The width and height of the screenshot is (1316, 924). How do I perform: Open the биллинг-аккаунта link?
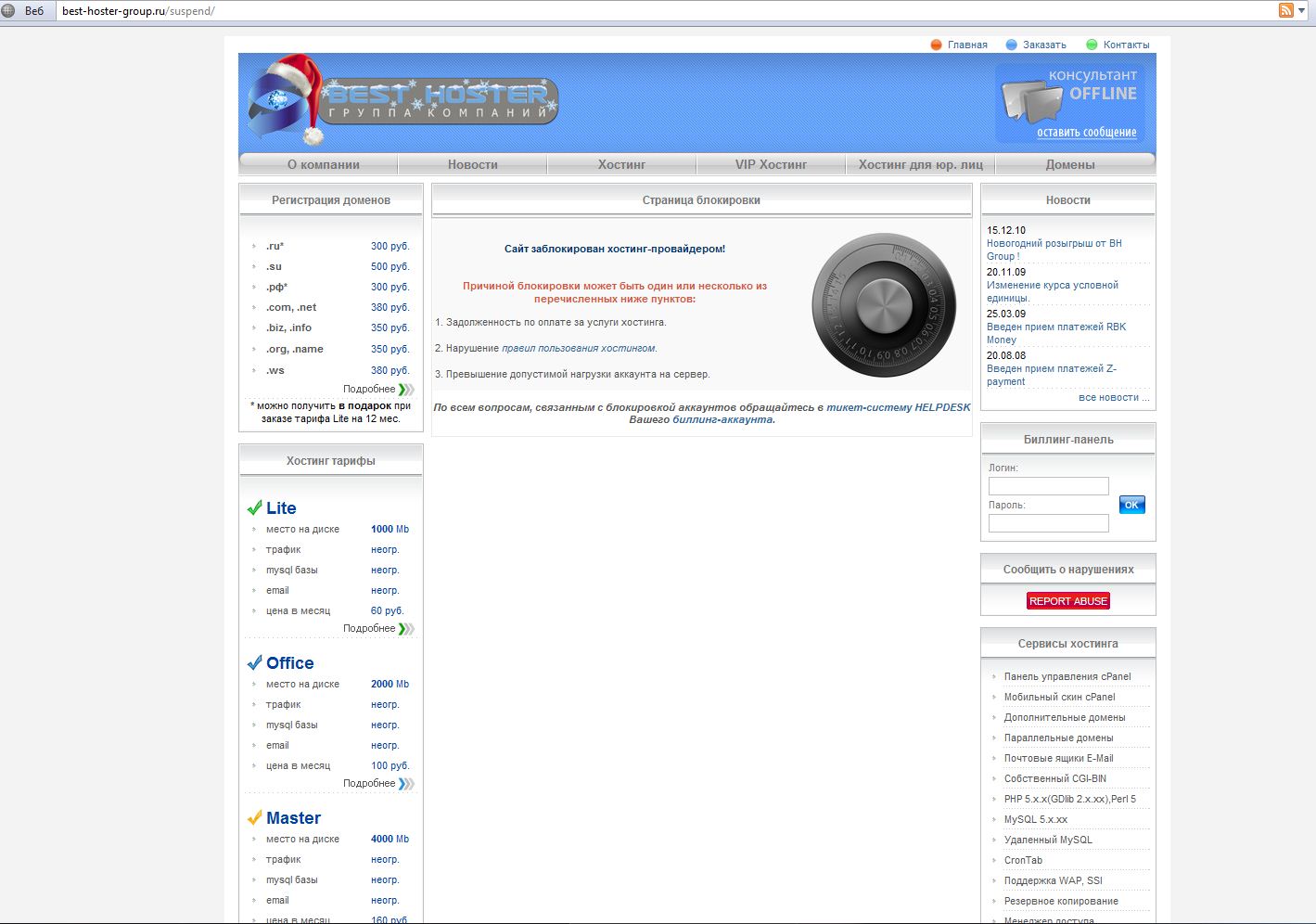(722, 419)
